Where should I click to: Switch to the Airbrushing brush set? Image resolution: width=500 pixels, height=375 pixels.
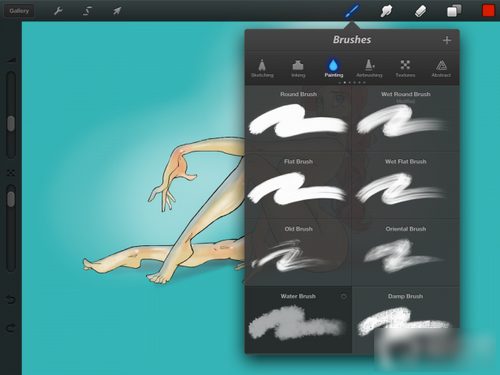(369, 68)
